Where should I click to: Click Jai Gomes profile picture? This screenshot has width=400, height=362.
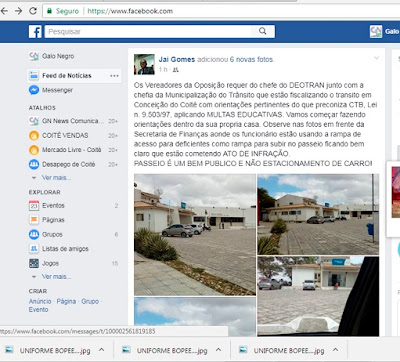pos(144,64)
